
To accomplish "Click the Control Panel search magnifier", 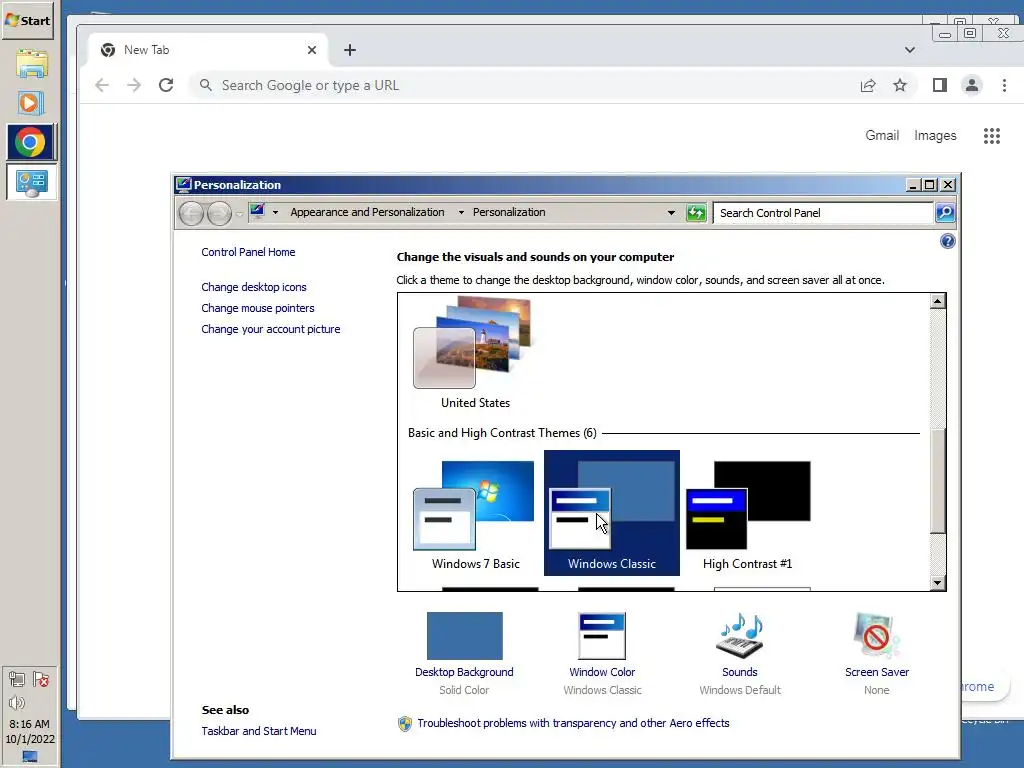I will (x=945, y=213).
